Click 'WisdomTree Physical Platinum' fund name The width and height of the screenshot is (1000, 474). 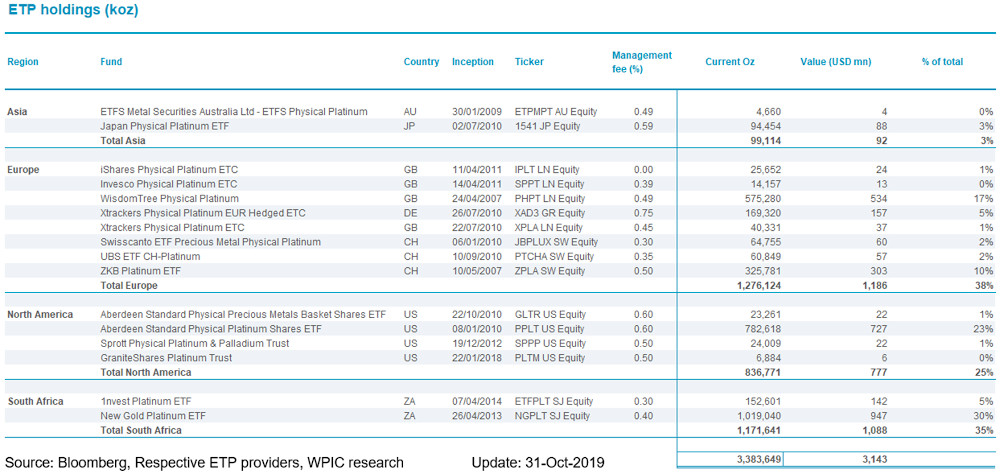pyautogui.click(x=170, y=198)
